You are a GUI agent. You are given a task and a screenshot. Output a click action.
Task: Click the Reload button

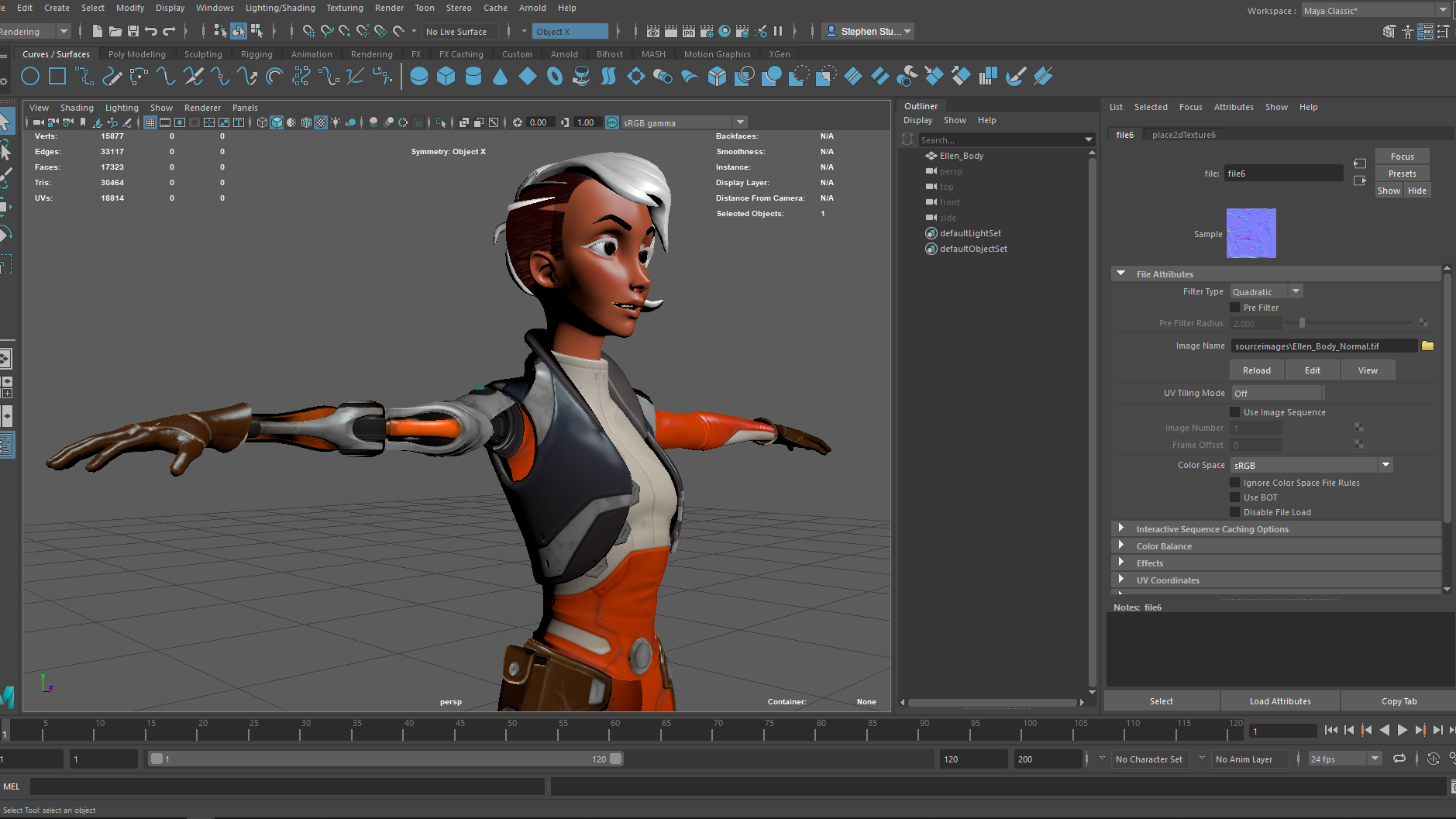point(1256,370)
